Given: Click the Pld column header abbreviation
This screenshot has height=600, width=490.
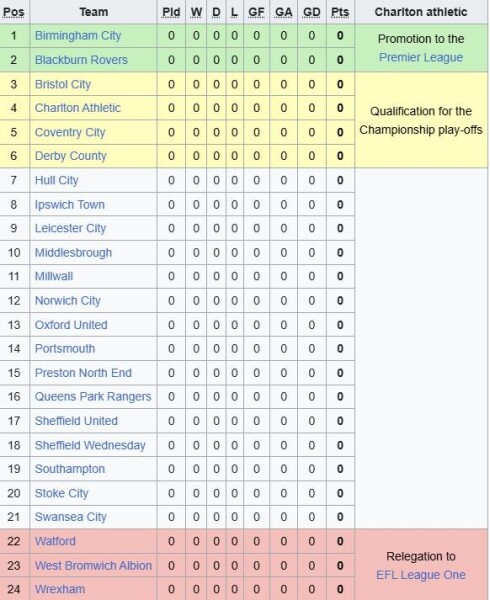Looking at the screenshot, I should 171,12.
